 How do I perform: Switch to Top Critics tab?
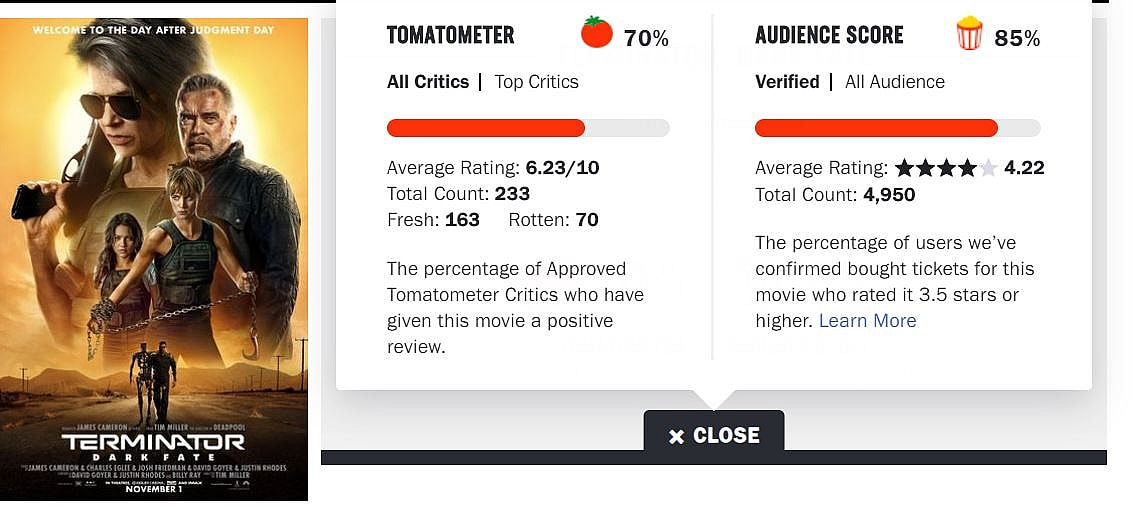(536, 82)
